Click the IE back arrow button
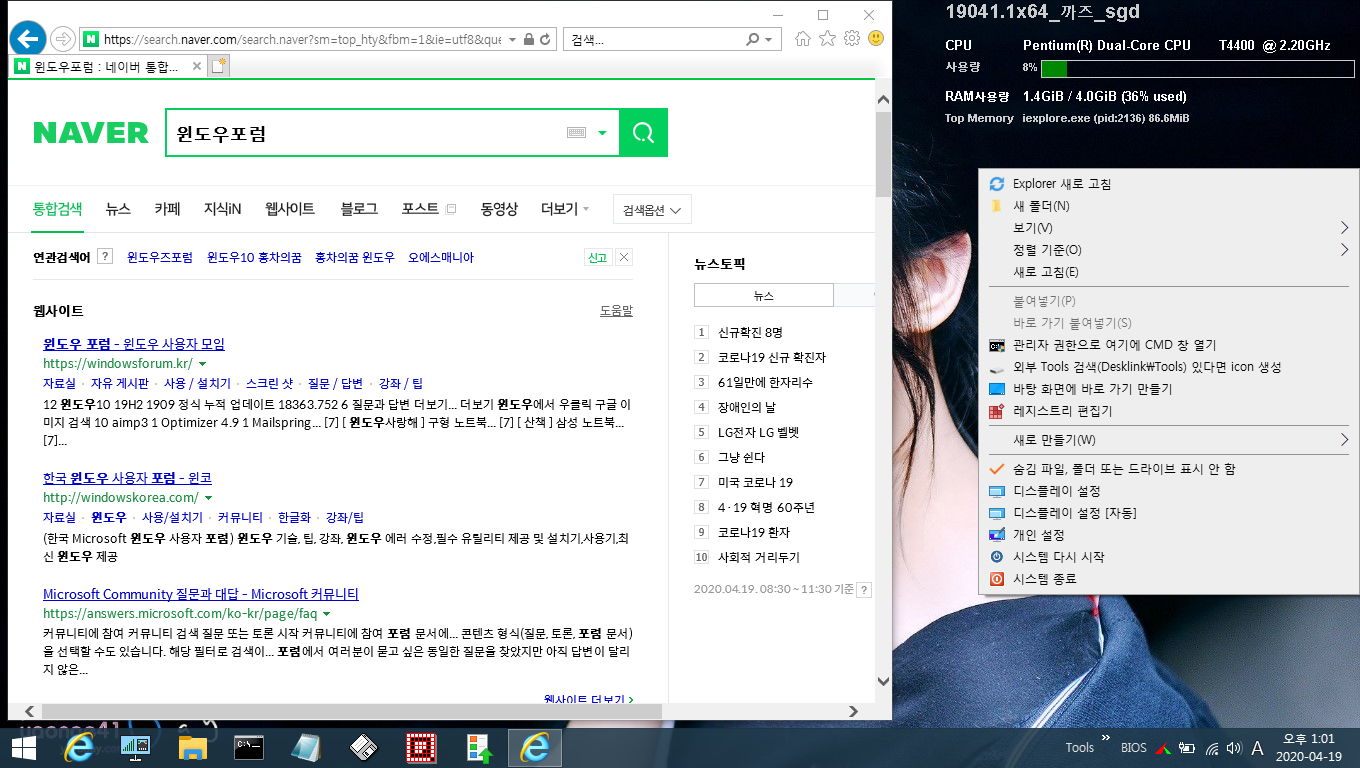Screen dimensions: 1360x768 pos(27,39)
